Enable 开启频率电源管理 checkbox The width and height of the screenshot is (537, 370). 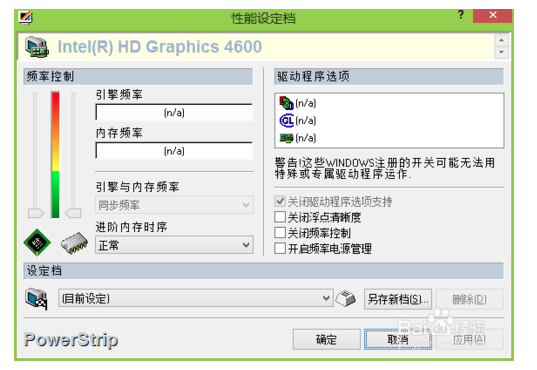point(280,248)
